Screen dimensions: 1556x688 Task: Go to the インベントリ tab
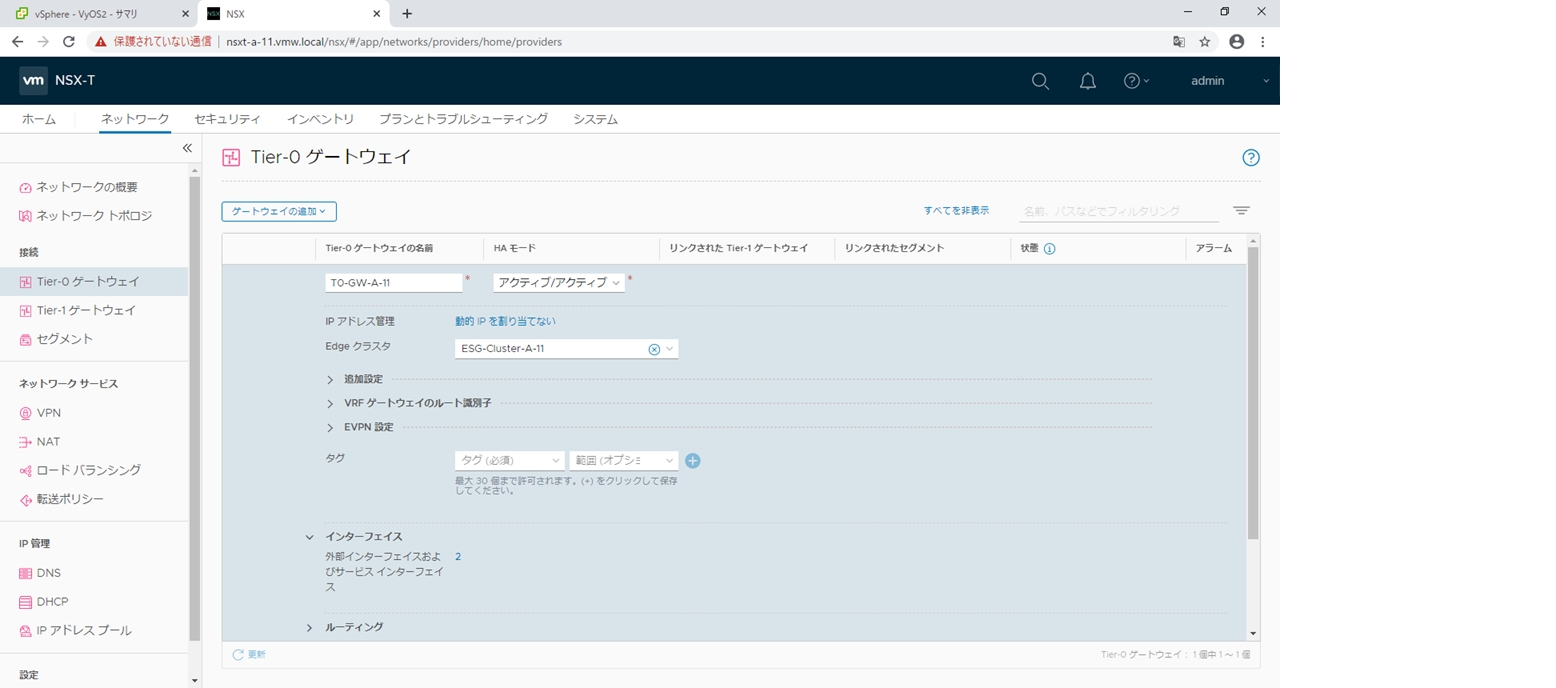(x=320, y=119)
